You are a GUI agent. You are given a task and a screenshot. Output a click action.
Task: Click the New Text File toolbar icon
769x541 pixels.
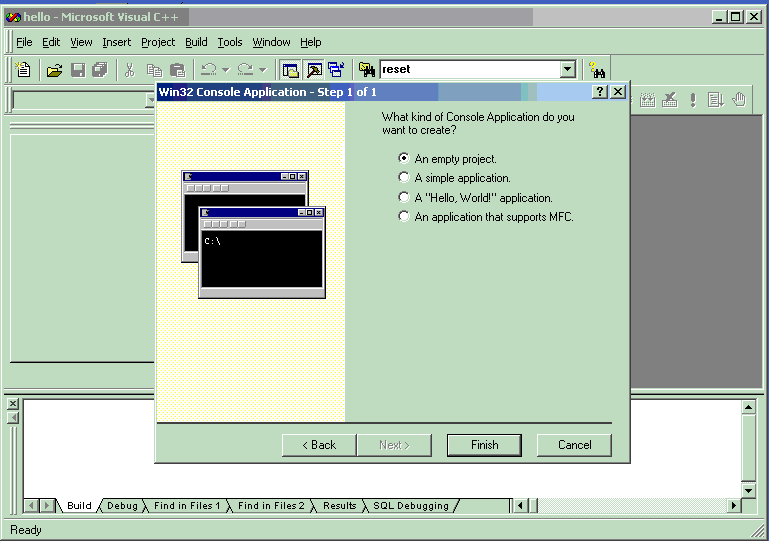pyautogui.click(x=23, y=70)
